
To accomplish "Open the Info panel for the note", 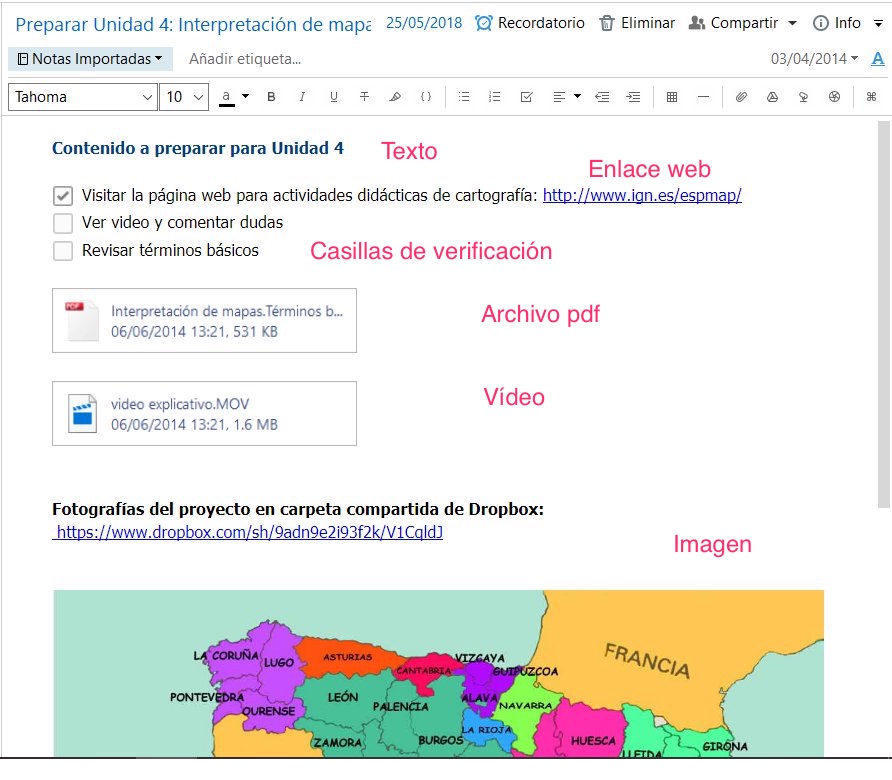I will point(838,23).
